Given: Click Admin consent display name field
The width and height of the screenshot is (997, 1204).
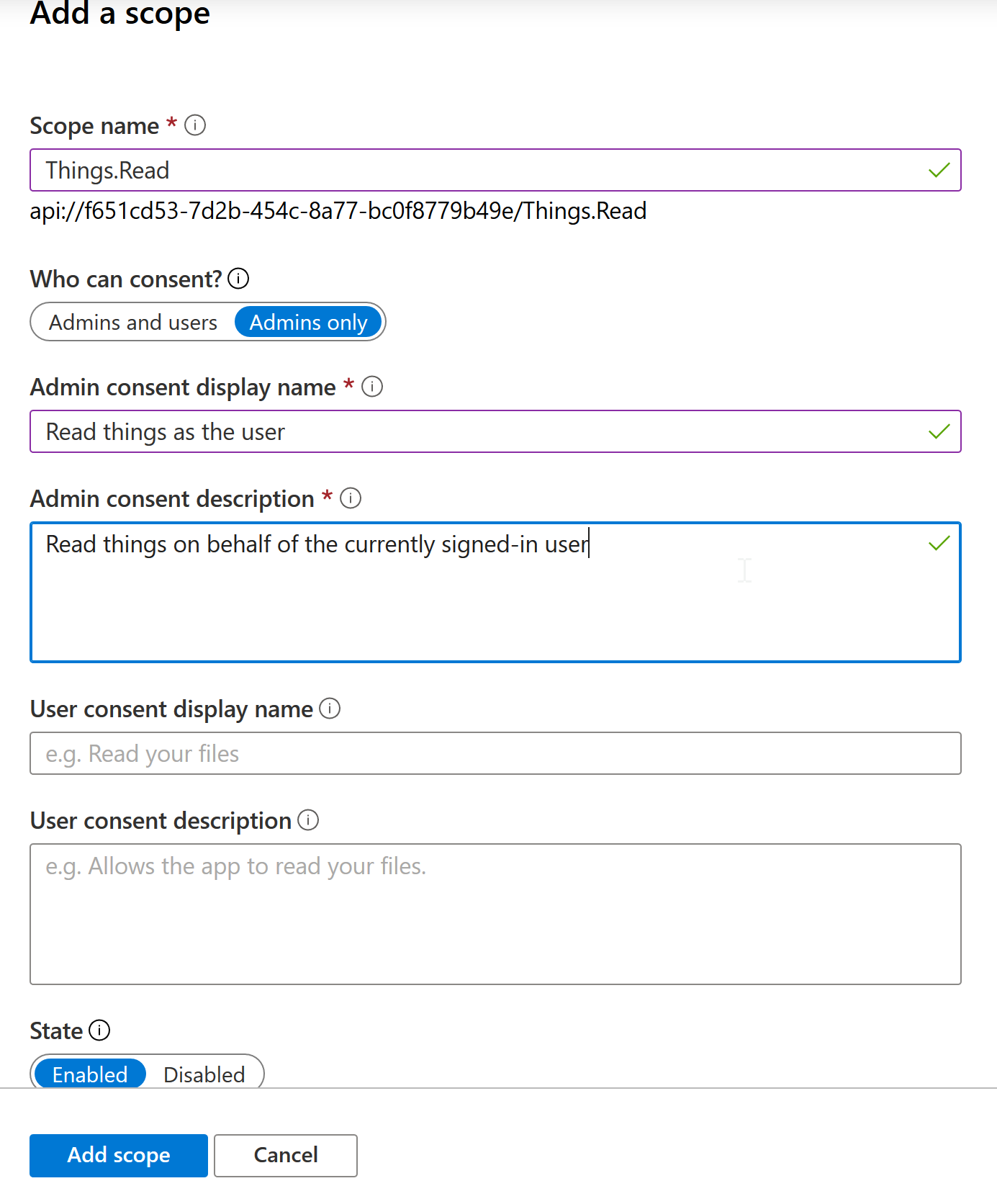Looking at the screenshot, I should tap(475, 432).
